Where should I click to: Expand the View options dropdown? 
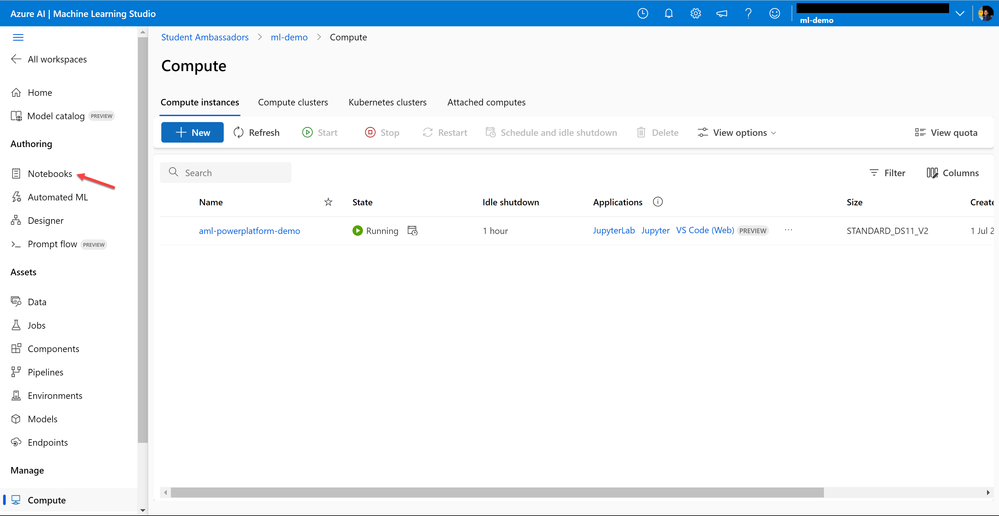click(737, 133)
